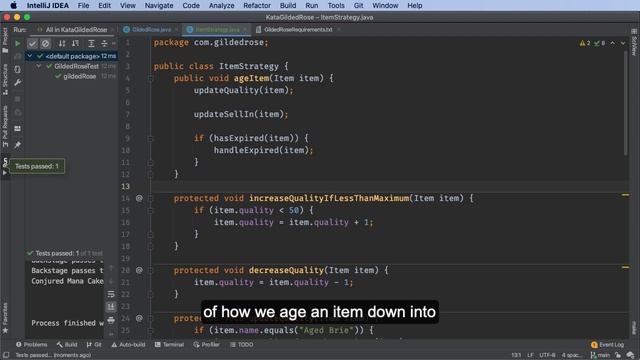
Task: Open the Build tool window
Action: point(67,344)
